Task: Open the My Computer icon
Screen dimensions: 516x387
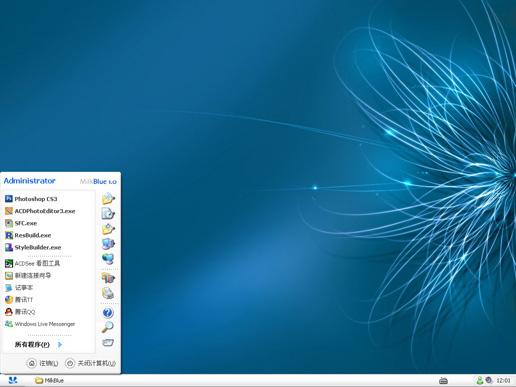Action: click(108, 244)
